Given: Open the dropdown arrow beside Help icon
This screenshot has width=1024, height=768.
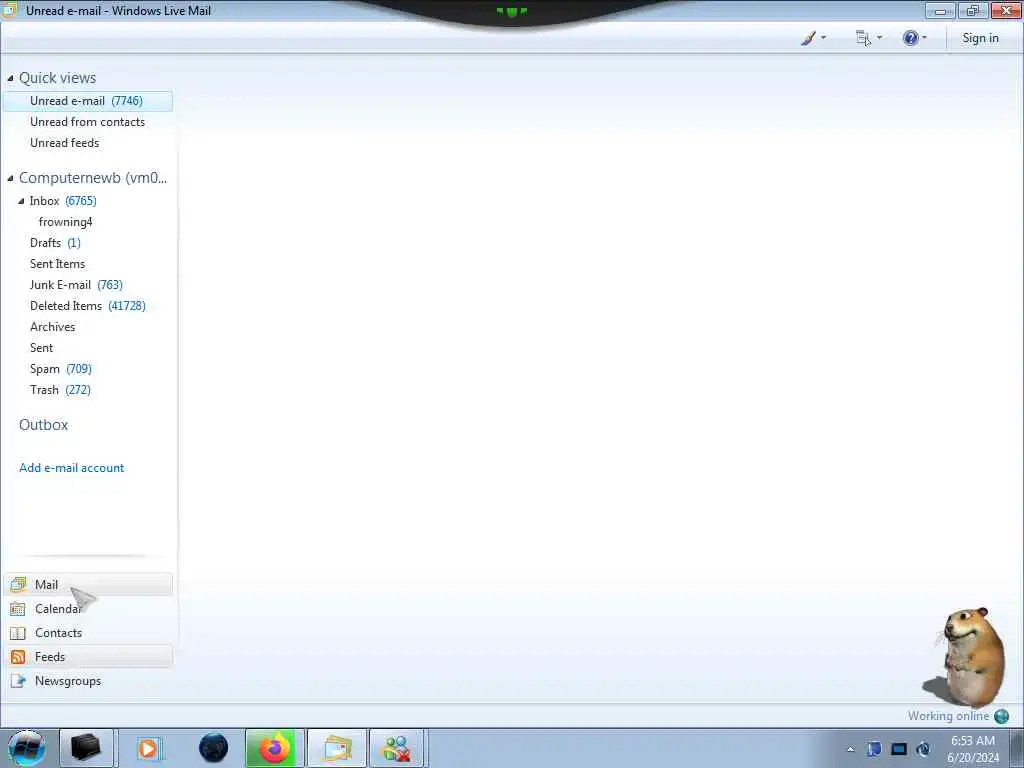Looking at the screenshot, I should [x=924, y=38].
